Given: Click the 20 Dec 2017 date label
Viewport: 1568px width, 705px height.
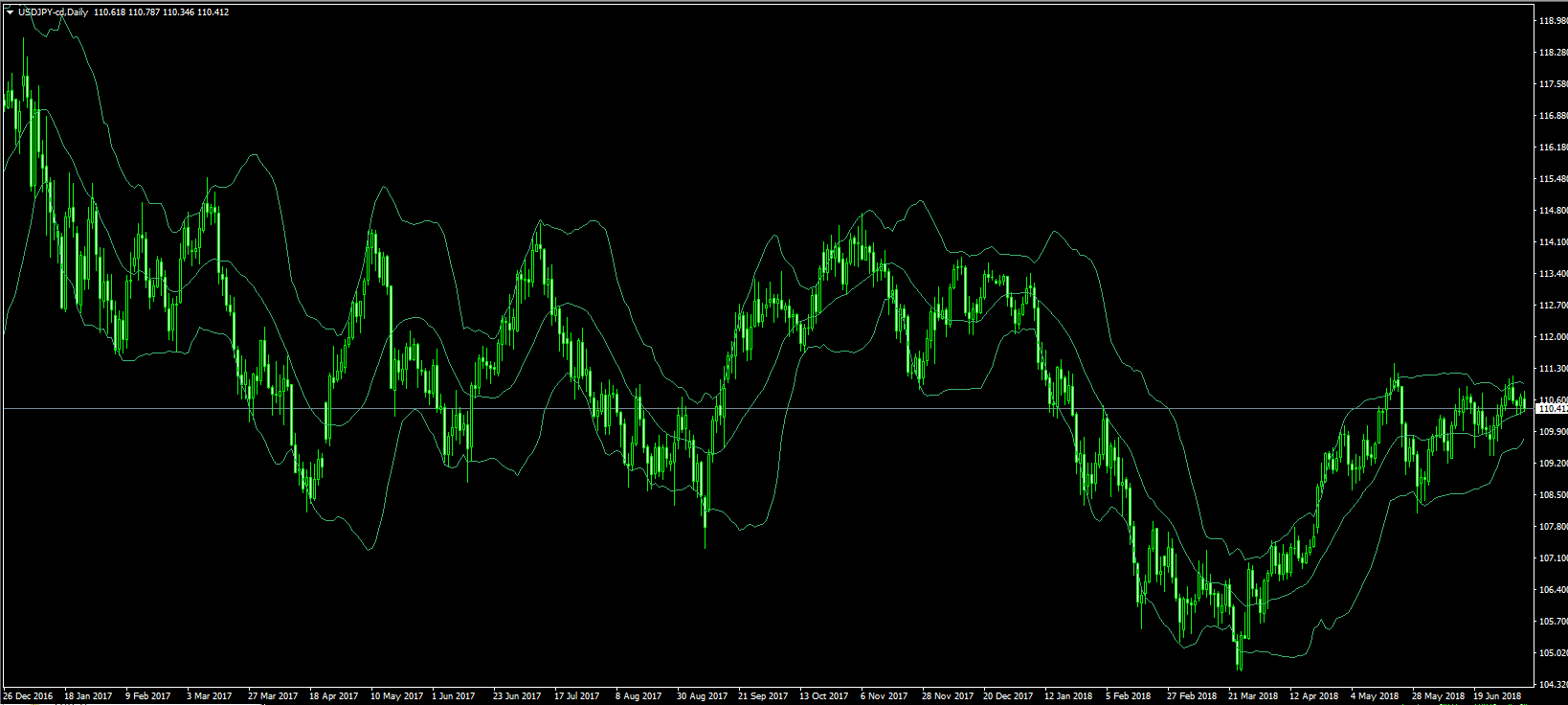Looking at the screenshot, I should [1009, 696].
